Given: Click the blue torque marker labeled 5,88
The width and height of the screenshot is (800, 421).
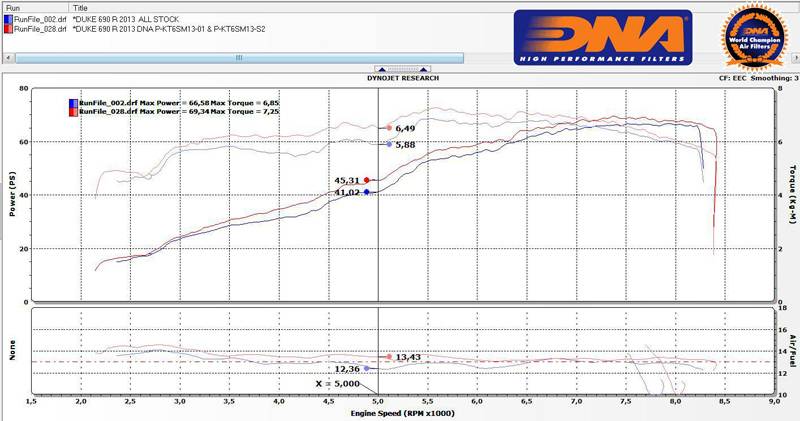Looking at the screenshot, I should [389, 144].
